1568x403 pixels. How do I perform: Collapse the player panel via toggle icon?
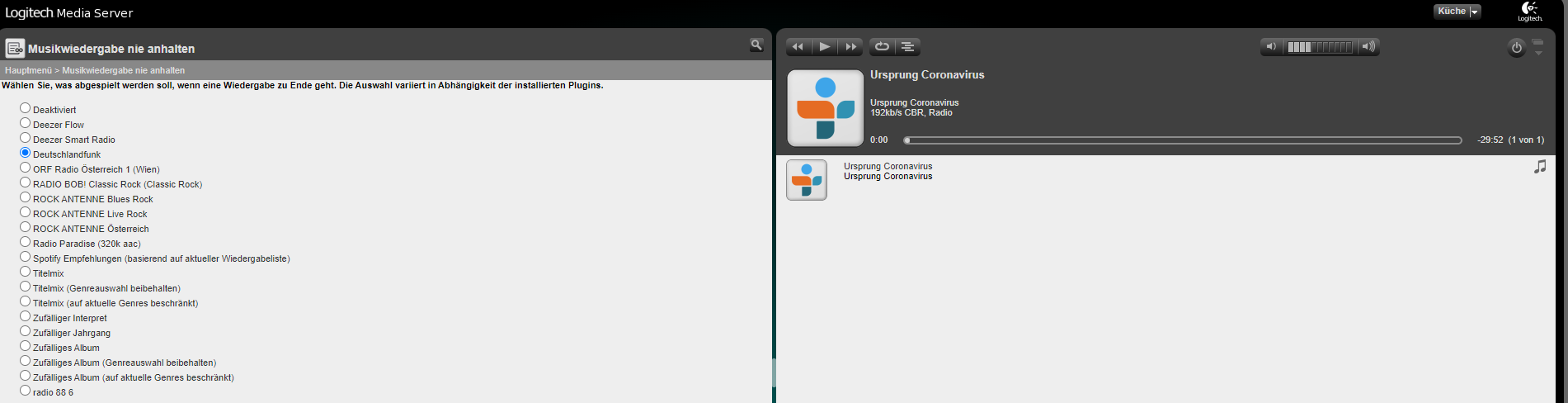click(x=1538, y=47)
